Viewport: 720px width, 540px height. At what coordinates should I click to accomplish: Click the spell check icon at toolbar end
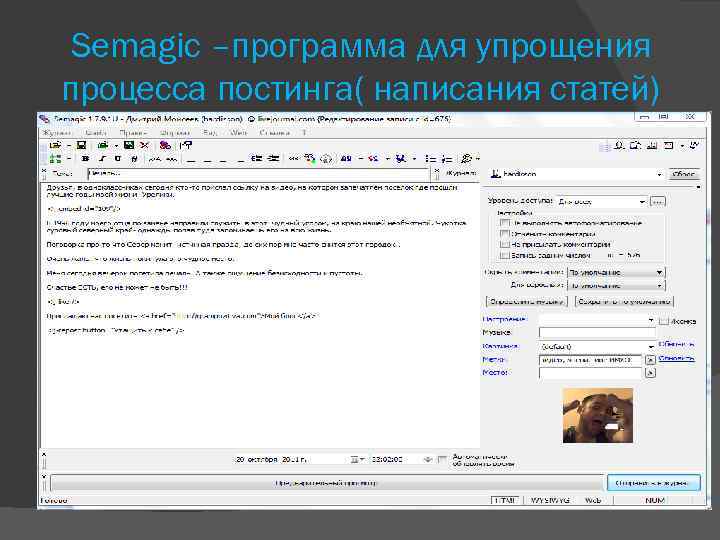[x=694, y=146]
